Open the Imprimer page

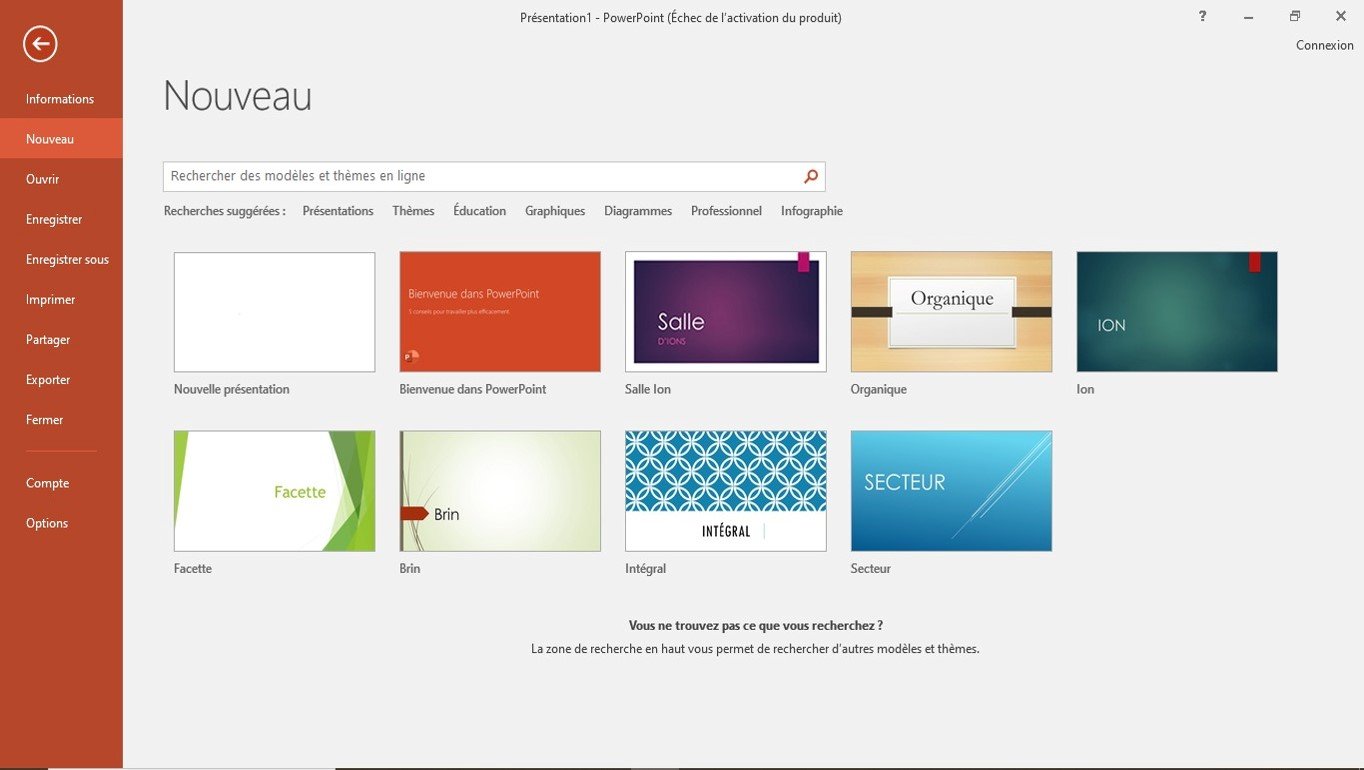pyautogui.click(x=51, y=299)
